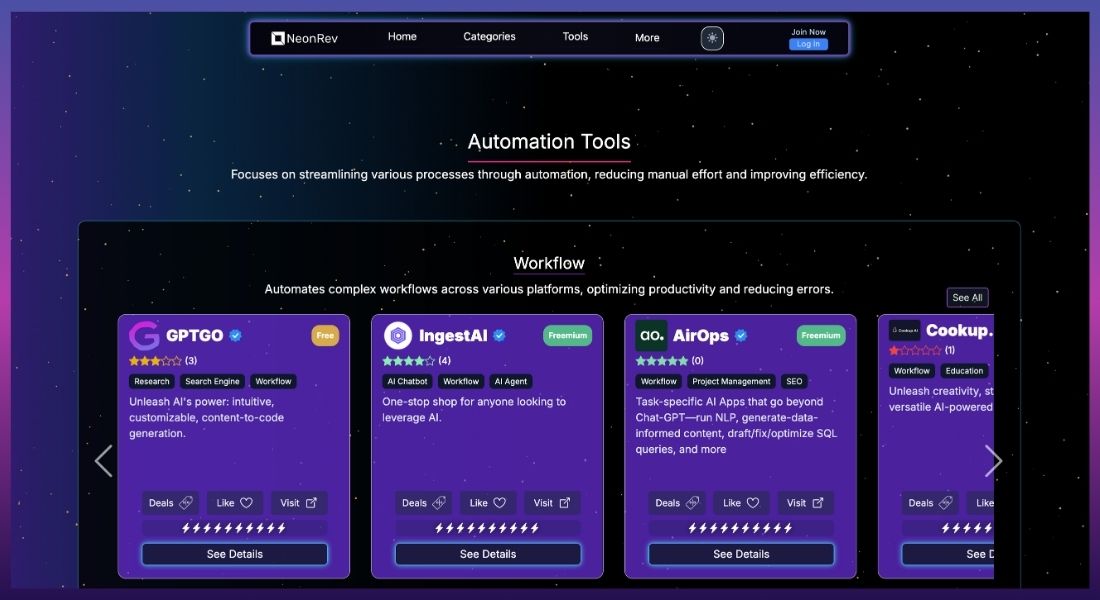
Task: Go to next carousel slide arrow
Action: coord(993,461)
